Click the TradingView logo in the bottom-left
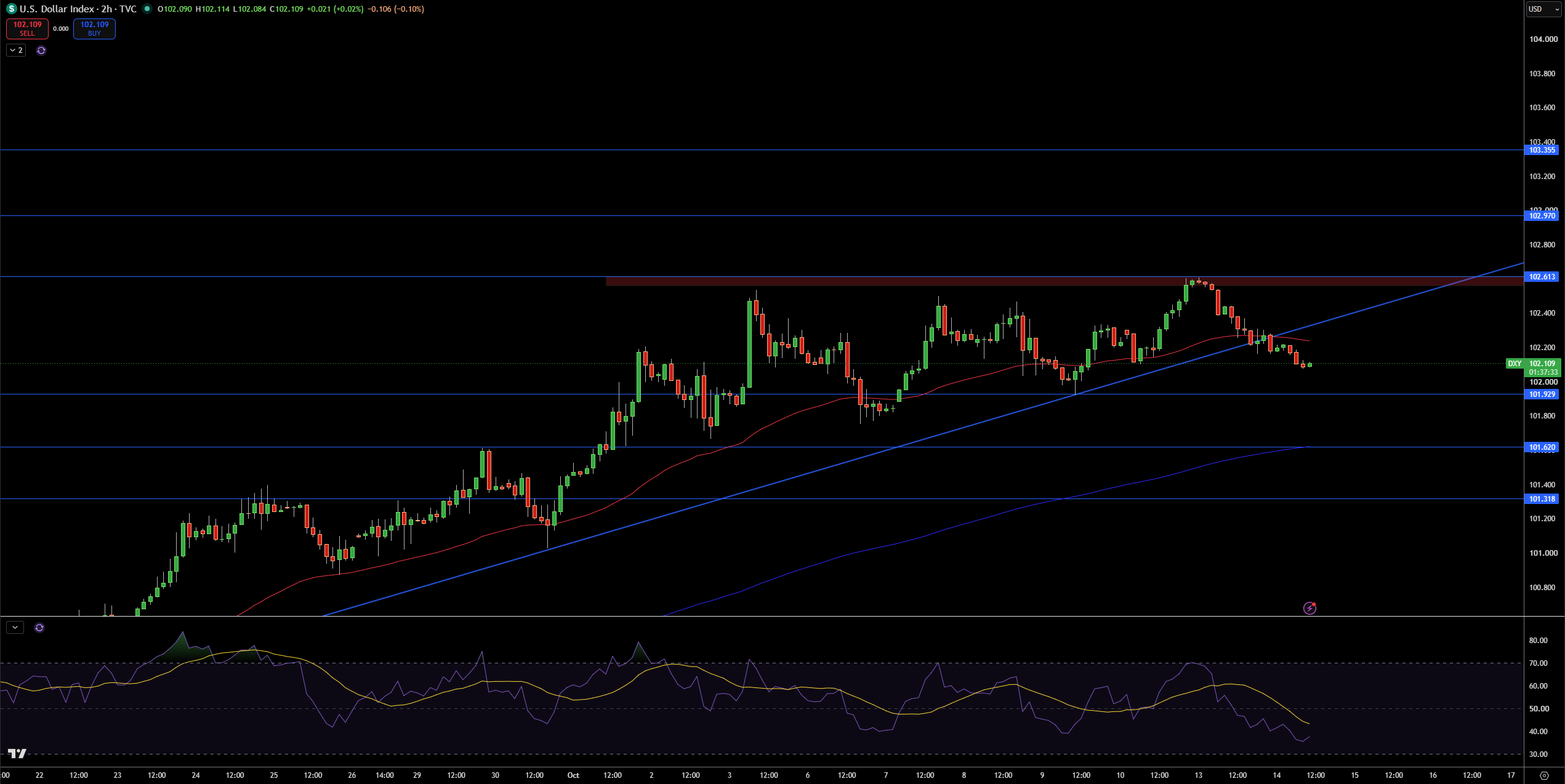 [x=17, y=753]
